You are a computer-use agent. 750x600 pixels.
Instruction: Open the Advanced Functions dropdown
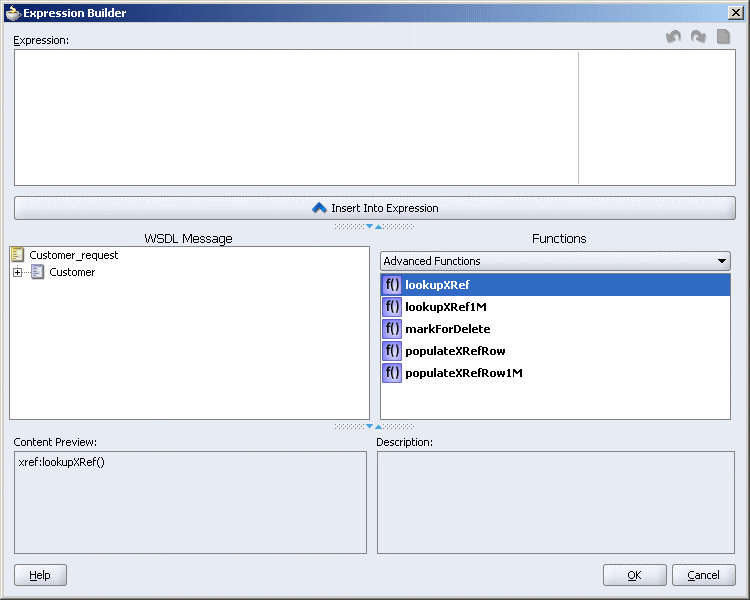tap(555, 261)
